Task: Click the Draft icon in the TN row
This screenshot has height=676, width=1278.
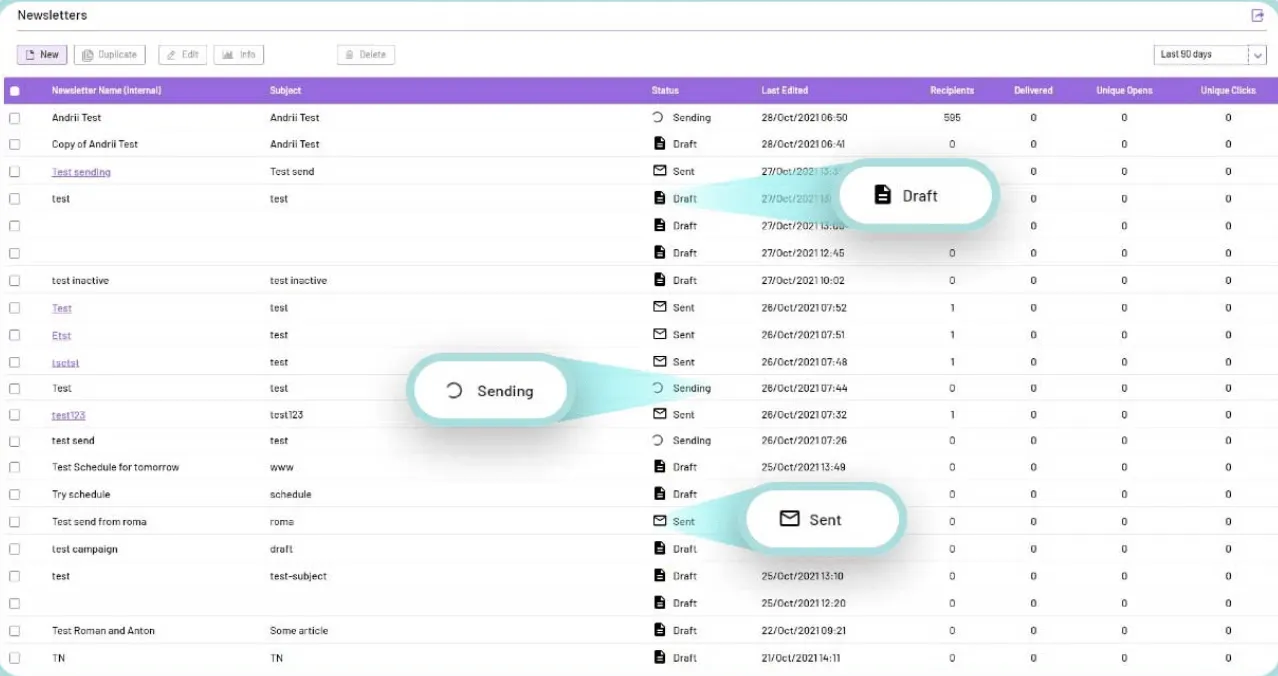Action: click(659, 657)
